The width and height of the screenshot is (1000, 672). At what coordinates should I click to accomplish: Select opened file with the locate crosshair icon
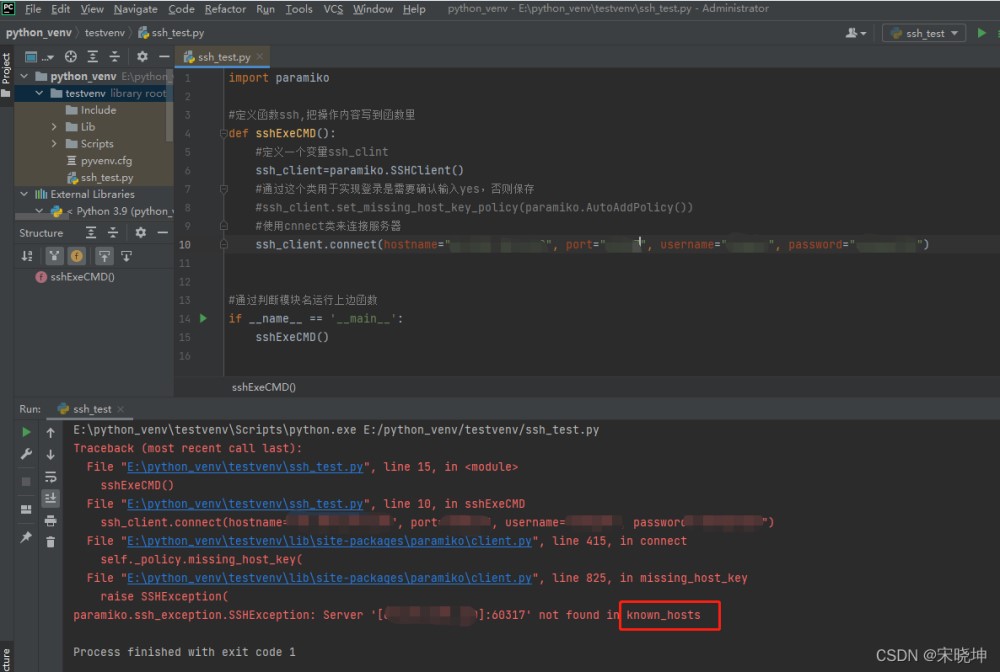tap(71, 57)
